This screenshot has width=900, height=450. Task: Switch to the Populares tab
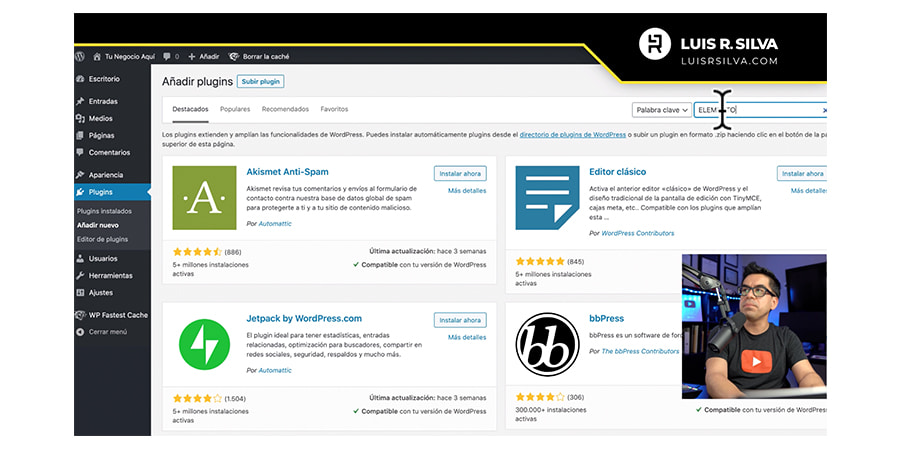pos(235,109)
